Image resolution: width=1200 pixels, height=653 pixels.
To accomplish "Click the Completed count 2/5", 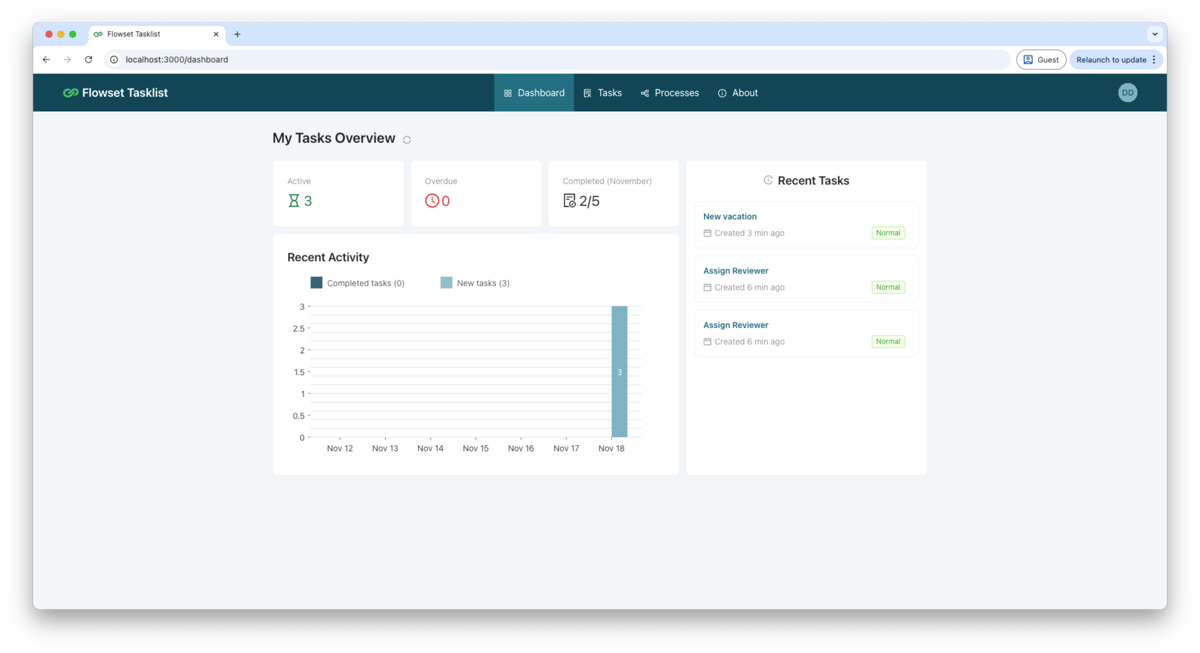I will click(x=590, y=201).
